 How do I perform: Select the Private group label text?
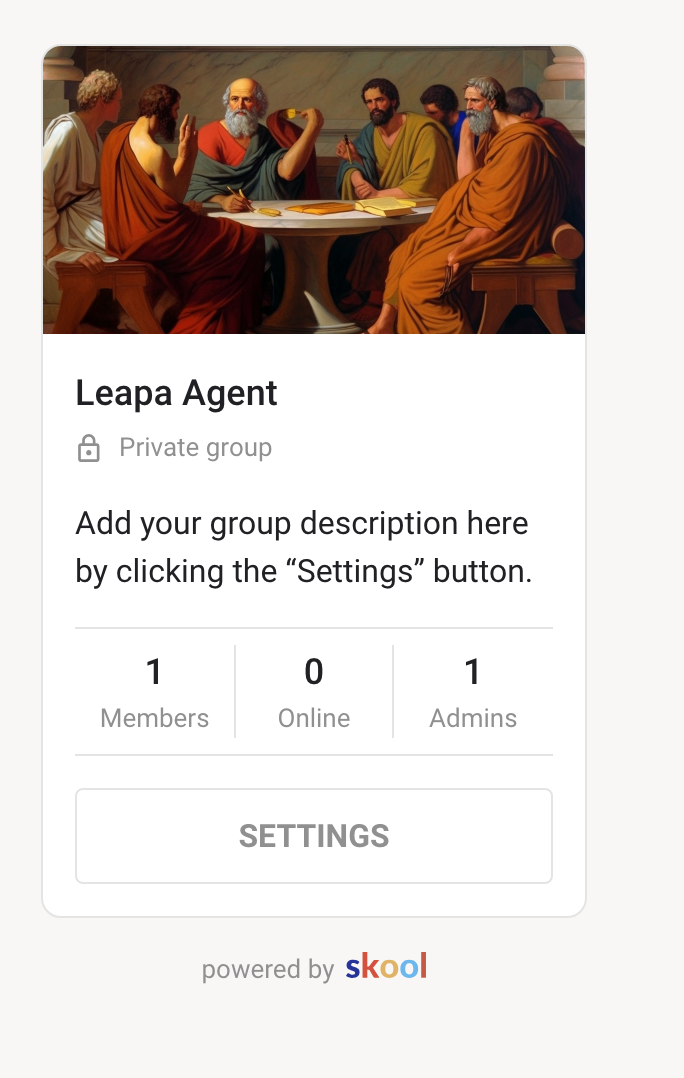click(195, 448)
